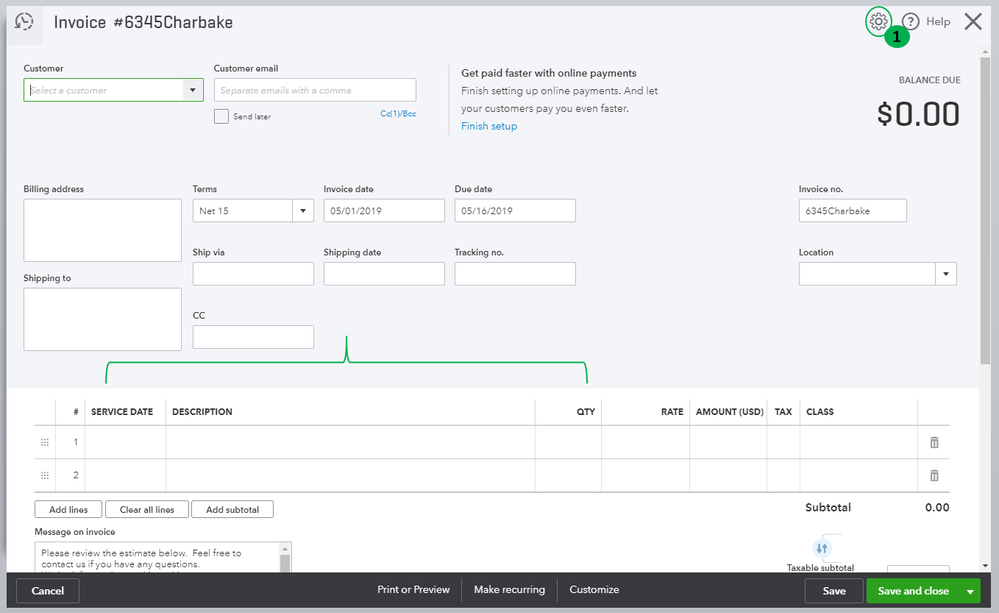Enable the Send later checkbox
999x613 pixels.
(x=222, y=116)
